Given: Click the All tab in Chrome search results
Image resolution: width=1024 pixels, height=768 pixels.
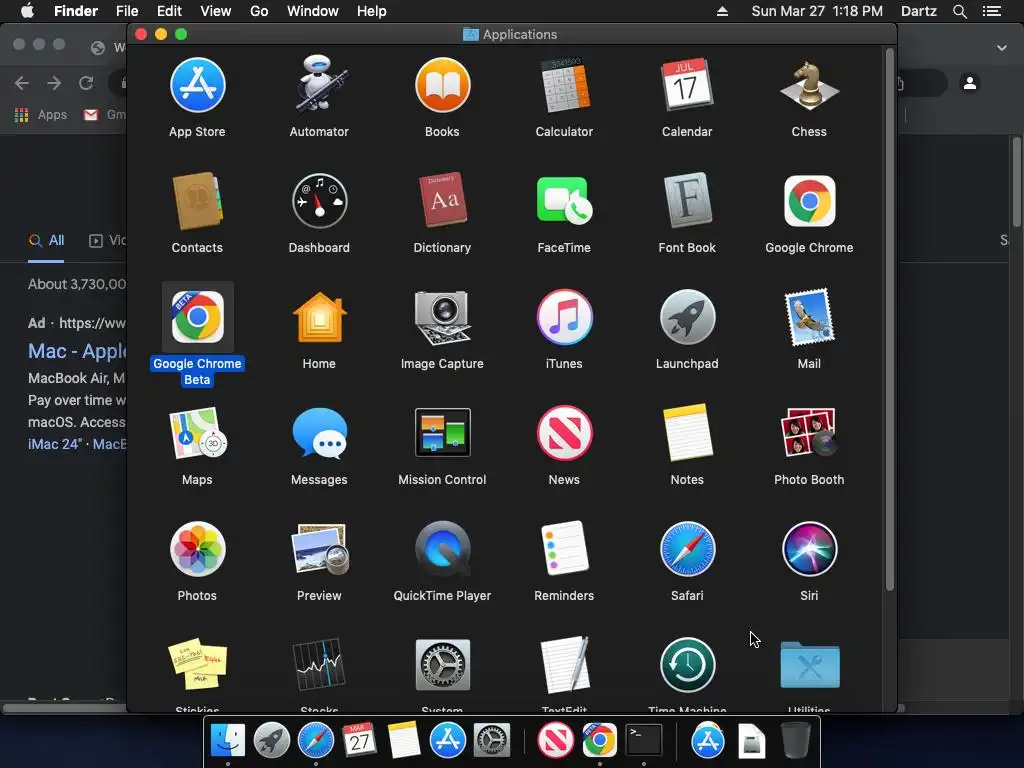Looking at the screenshot, I should (x=46, y=240).
